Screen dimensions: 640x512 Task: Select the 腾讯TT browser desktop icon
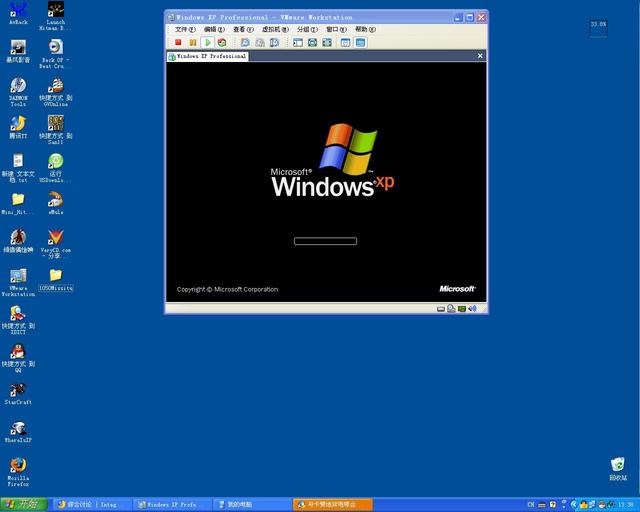(18, 127)
